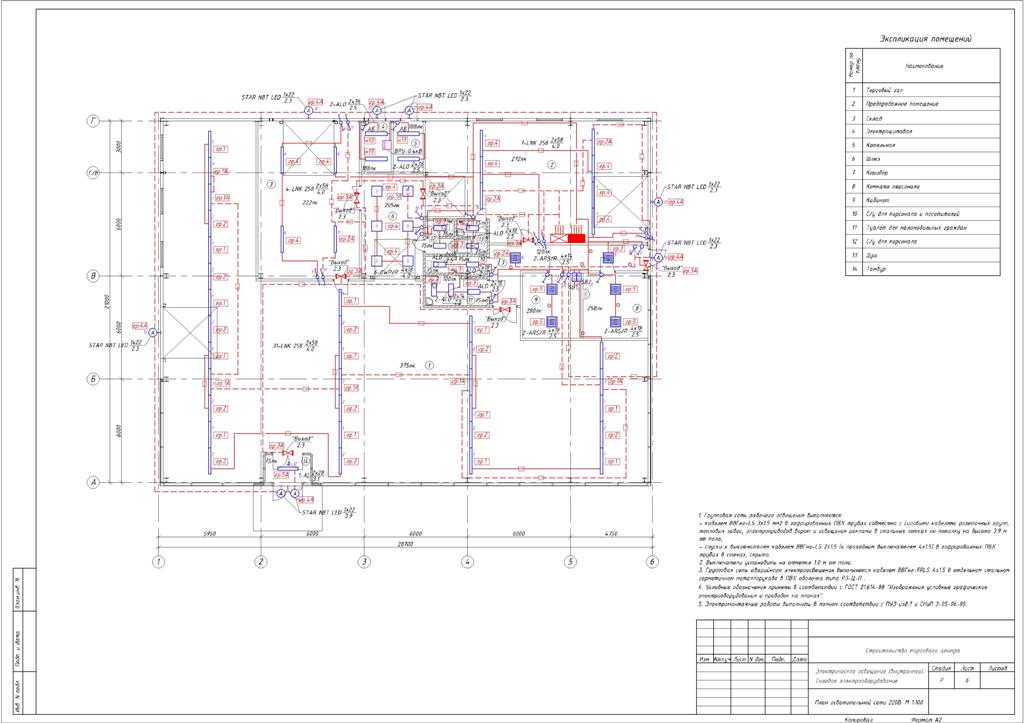The image size is (1024, 723).
Task: Select the 31-LNK 258 luminaire label
Action: click(x=294, y=346)
